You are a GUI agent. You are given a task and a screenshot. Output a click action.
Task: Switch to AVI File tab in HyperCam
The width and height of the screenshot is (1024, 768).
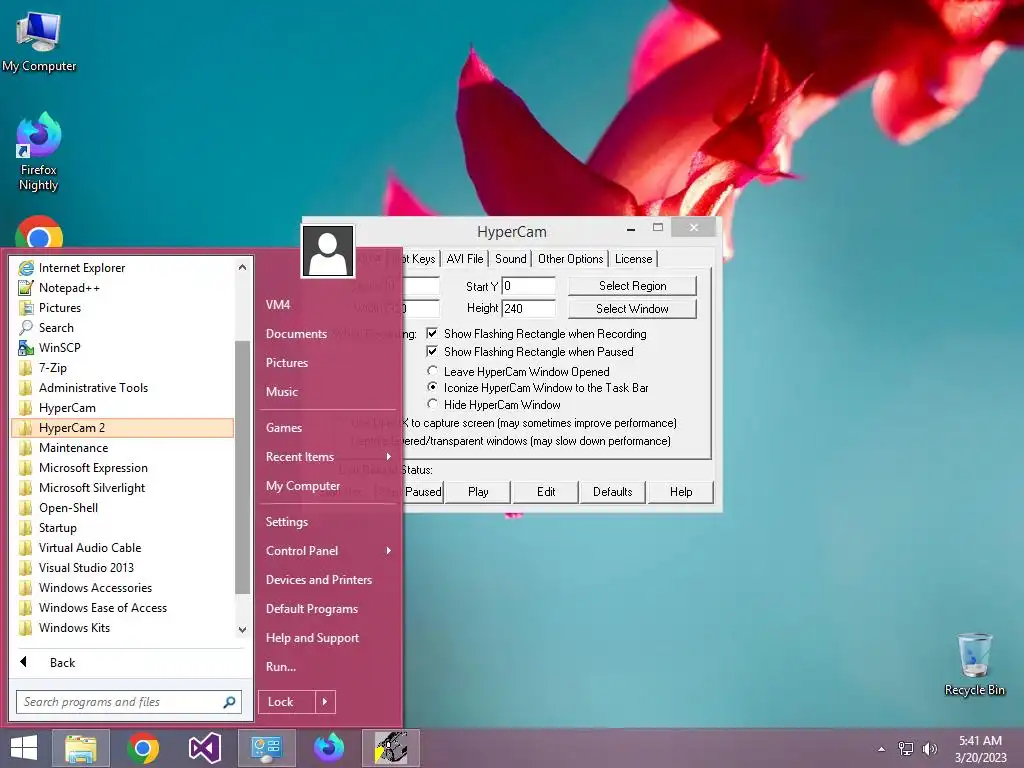point(465,259)
